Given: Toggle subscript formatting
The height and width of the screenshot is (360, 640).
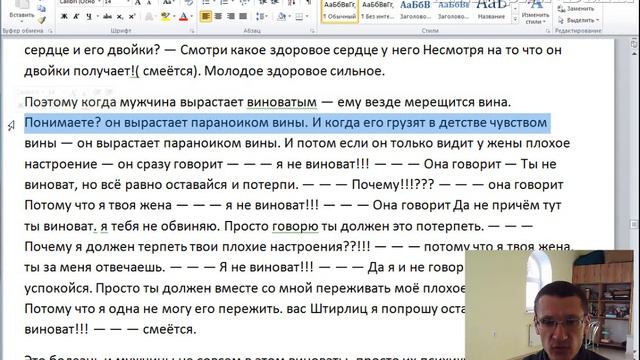Looking at the screenshot, I should [x=120, y=17].
